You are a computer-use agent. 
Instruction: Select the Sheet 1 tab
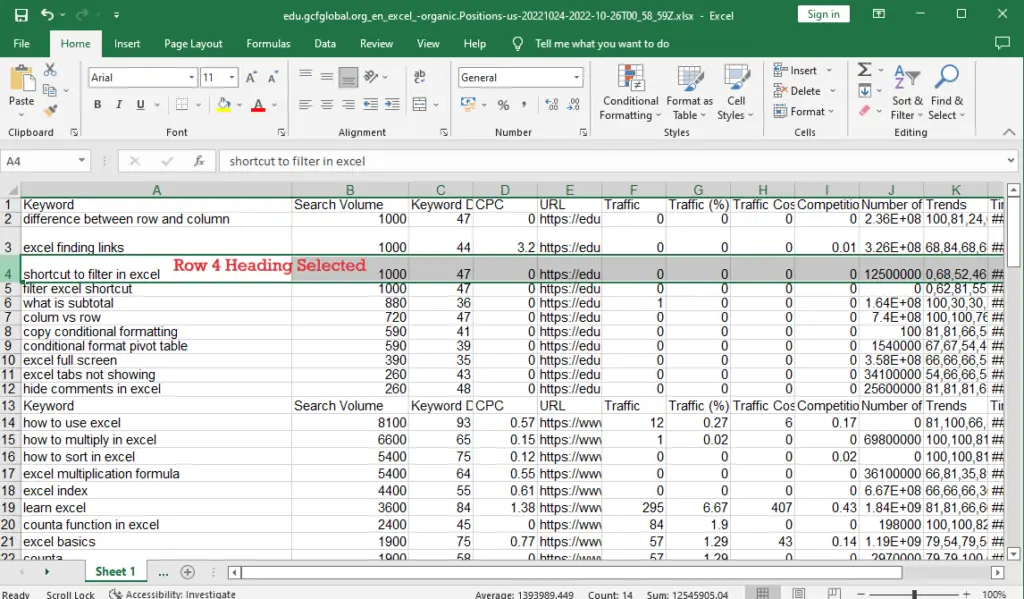114,571
